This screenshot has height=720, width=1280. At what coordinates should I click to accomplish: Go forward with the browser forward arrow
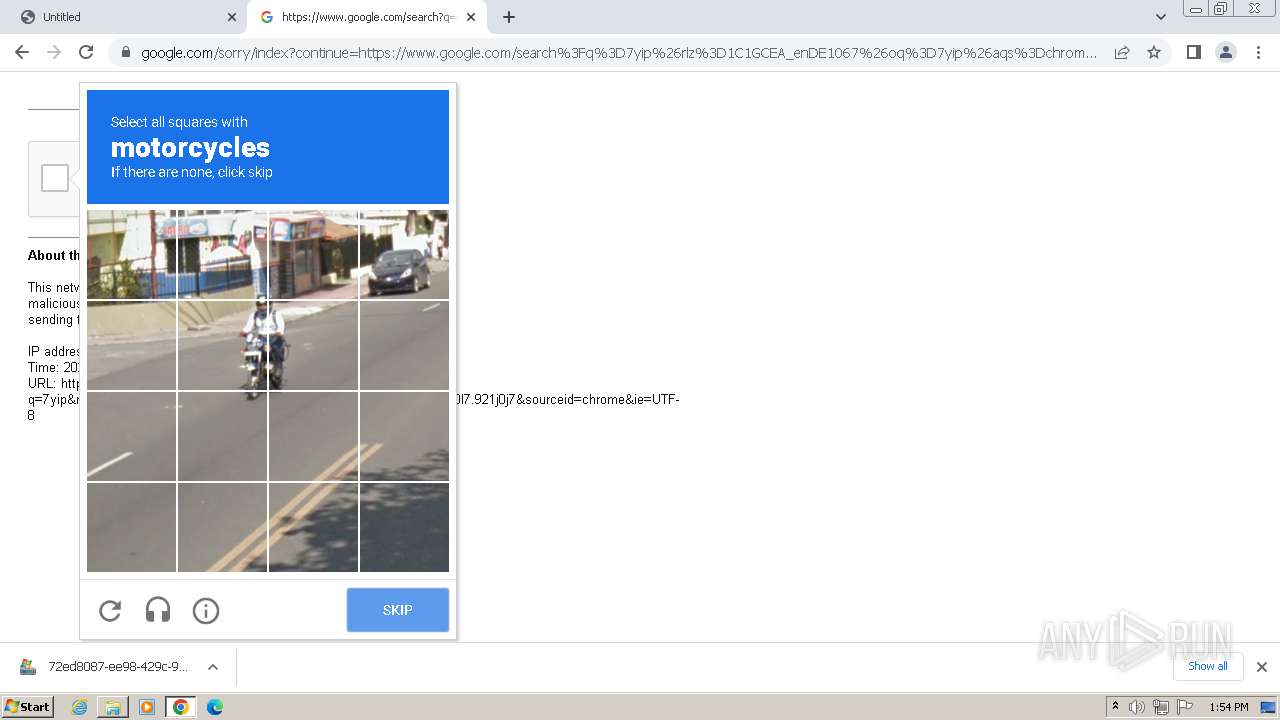(54, 52)
